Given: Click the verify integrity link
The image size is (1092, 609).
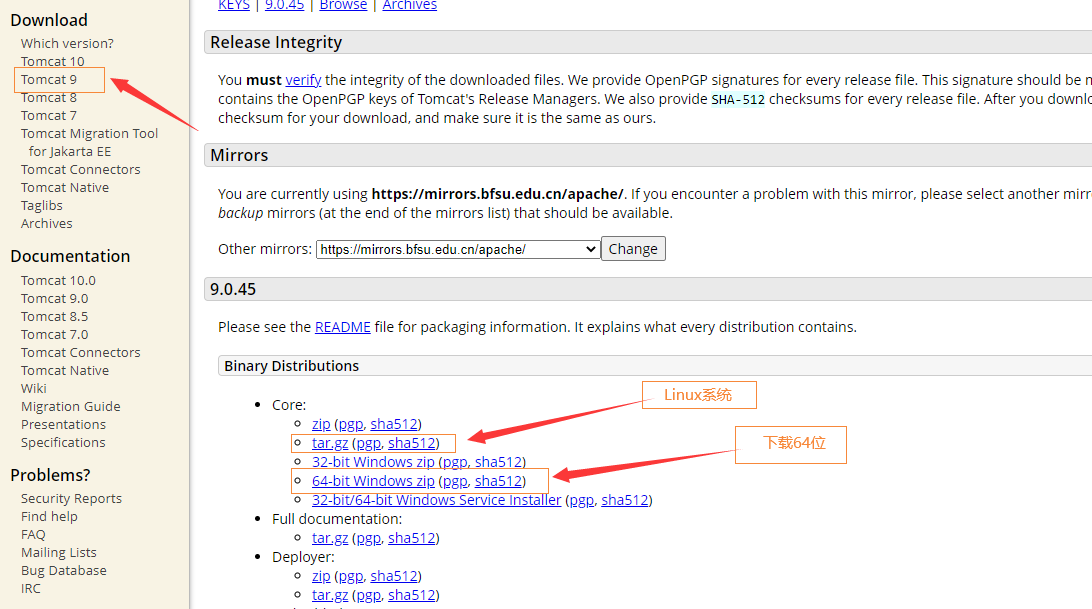Looking at the screenshot, I should click(x=303, y=79).
